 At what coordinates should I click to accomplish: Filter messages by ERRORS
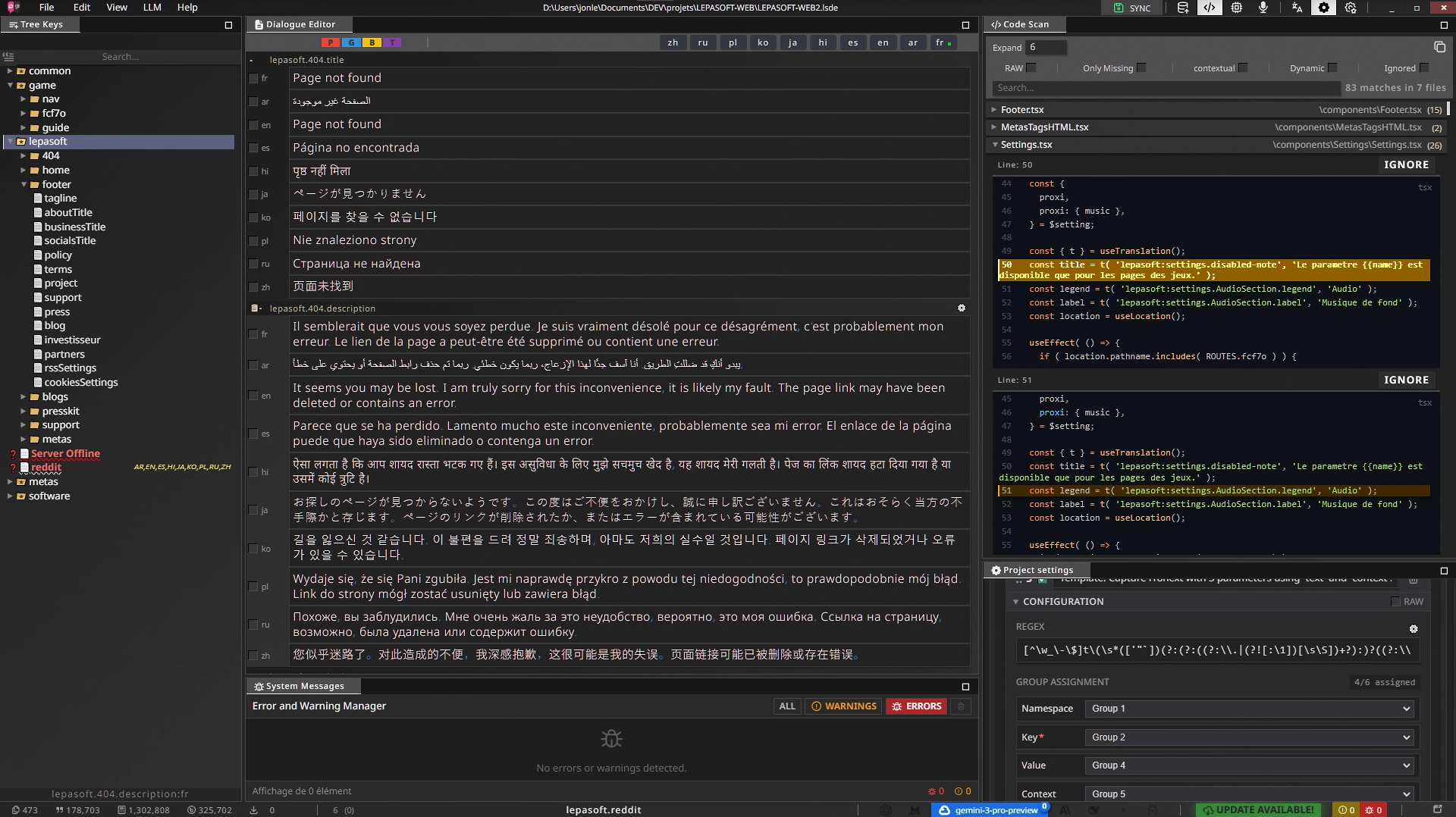pyautogui.click(x=916, y=706)
